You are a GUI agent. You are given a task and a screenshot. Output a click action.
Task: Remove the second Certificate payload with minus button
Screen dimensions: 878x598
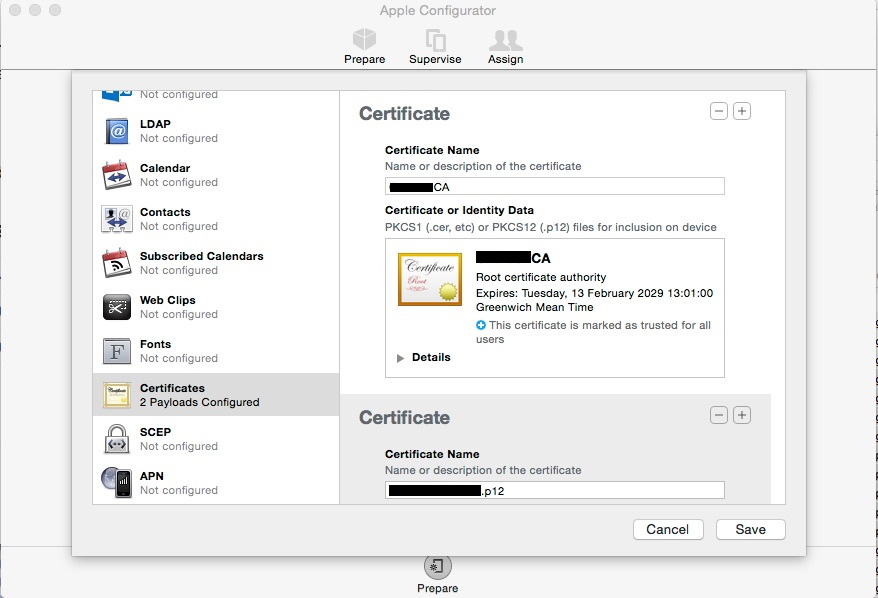[718, 414]
